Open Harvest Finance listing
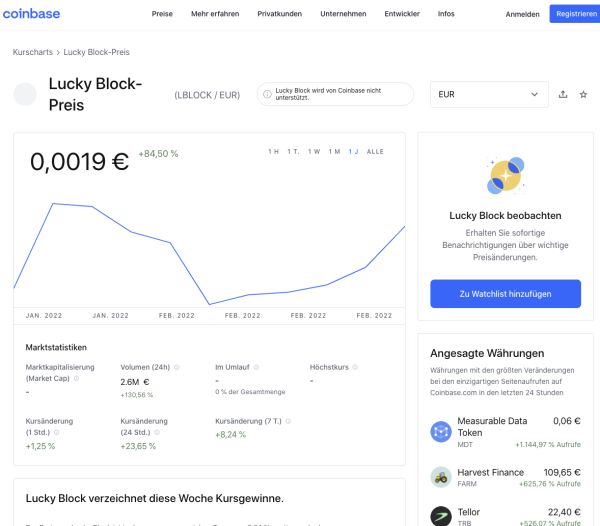The width and height of the screenshot is (600, 526). click(505, 477)
